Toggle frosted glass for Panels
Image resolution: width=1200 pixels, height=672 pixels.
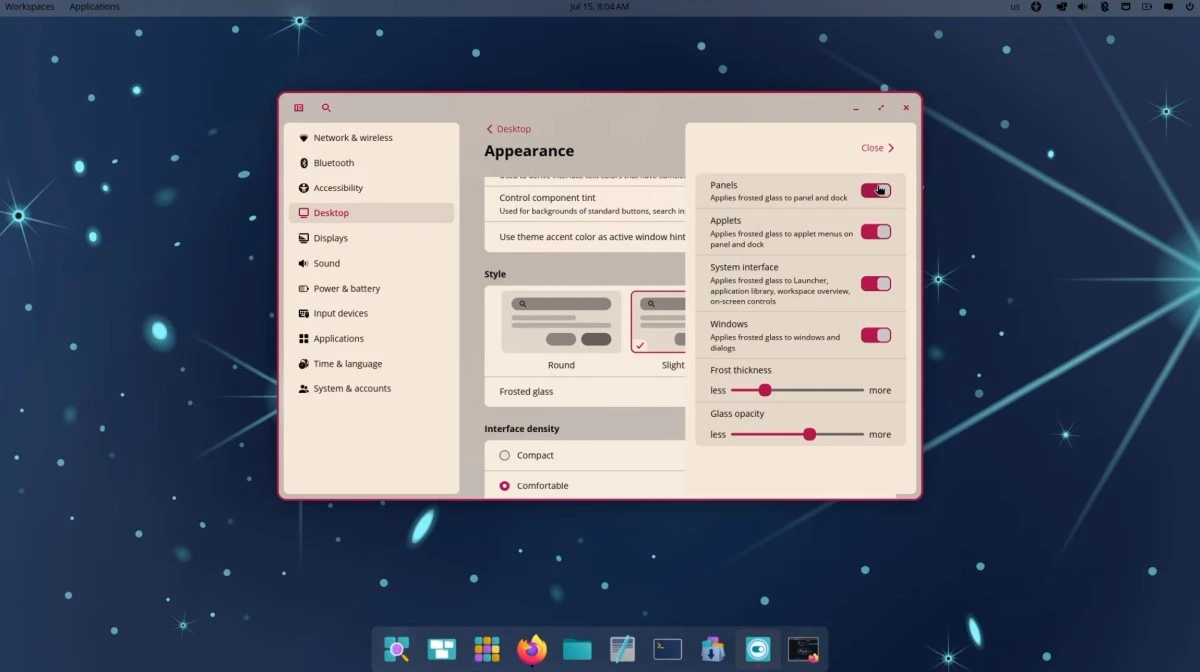click(876, 190)
